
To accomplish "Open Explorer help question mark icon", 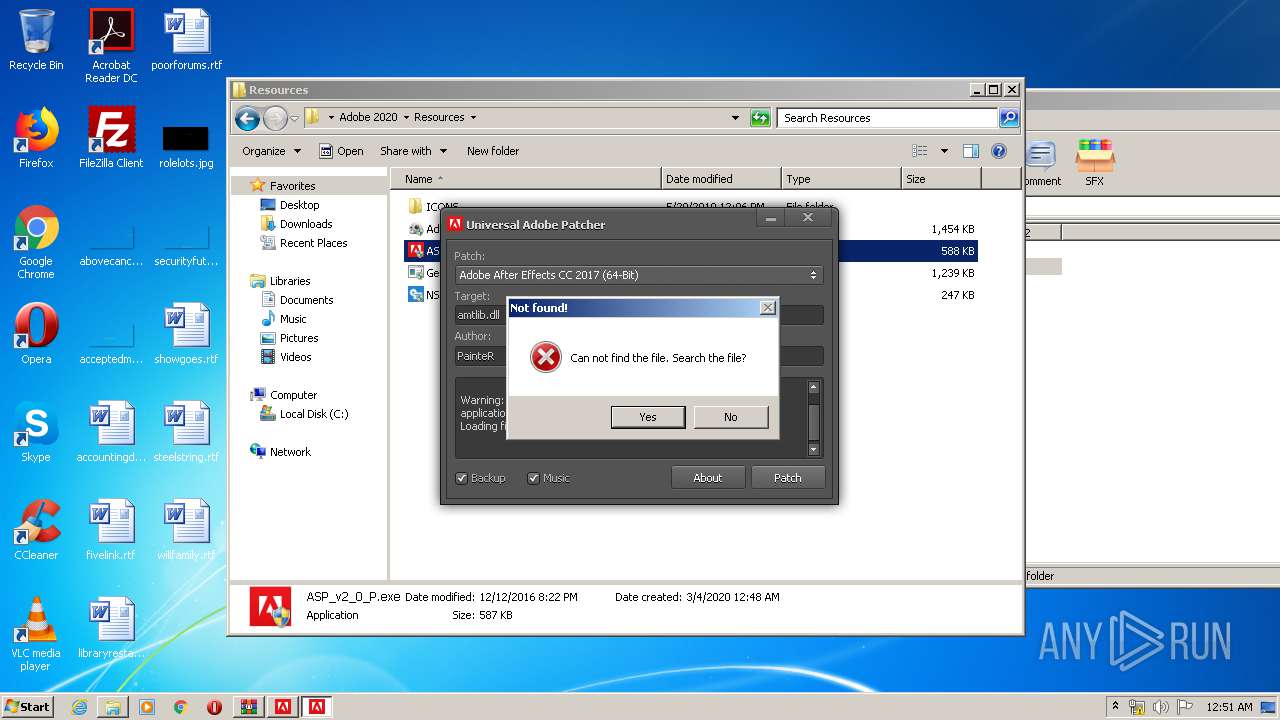I will 998,151.
